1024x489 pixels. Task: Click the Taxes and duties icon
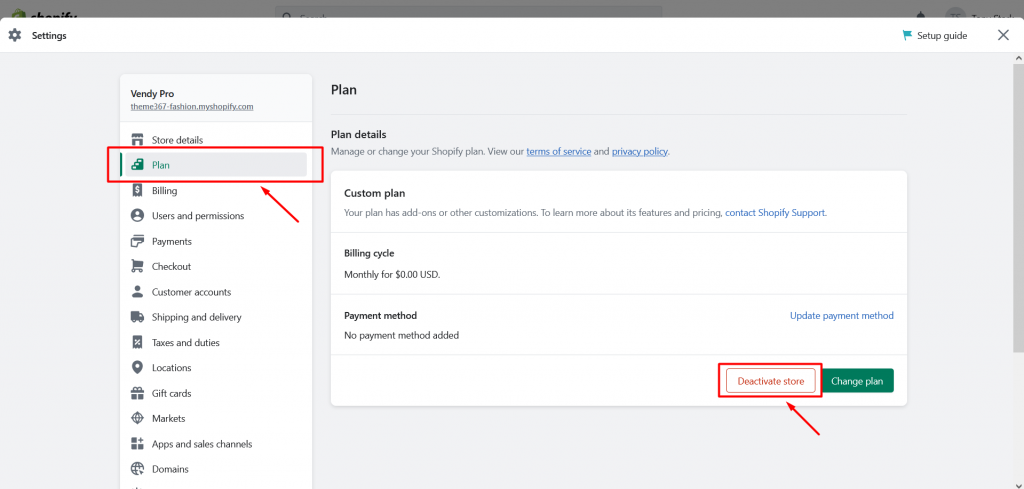(x=137, y=342)
